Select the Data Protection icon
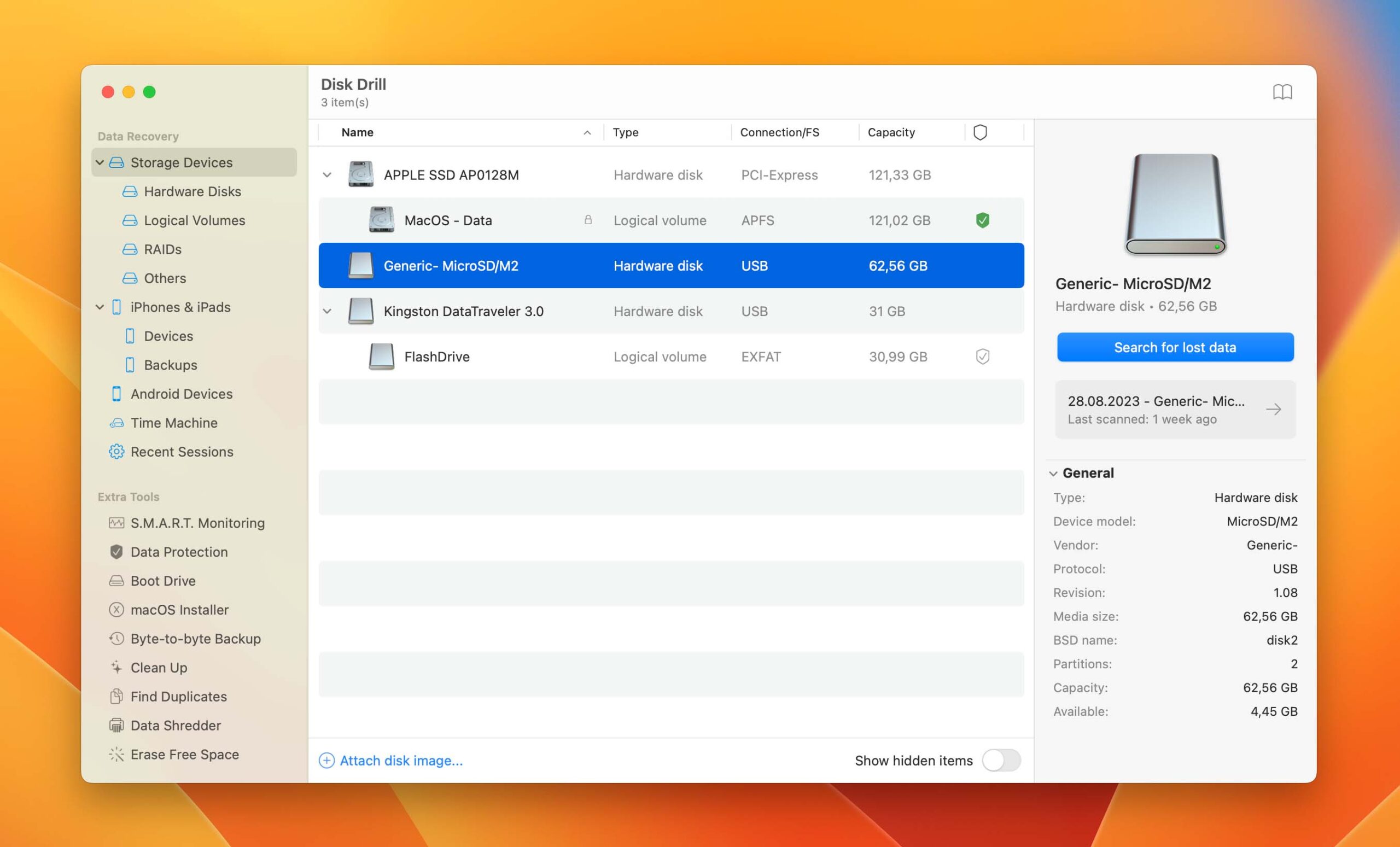This screenshot has width=1400, height=847. coord(116,551)
